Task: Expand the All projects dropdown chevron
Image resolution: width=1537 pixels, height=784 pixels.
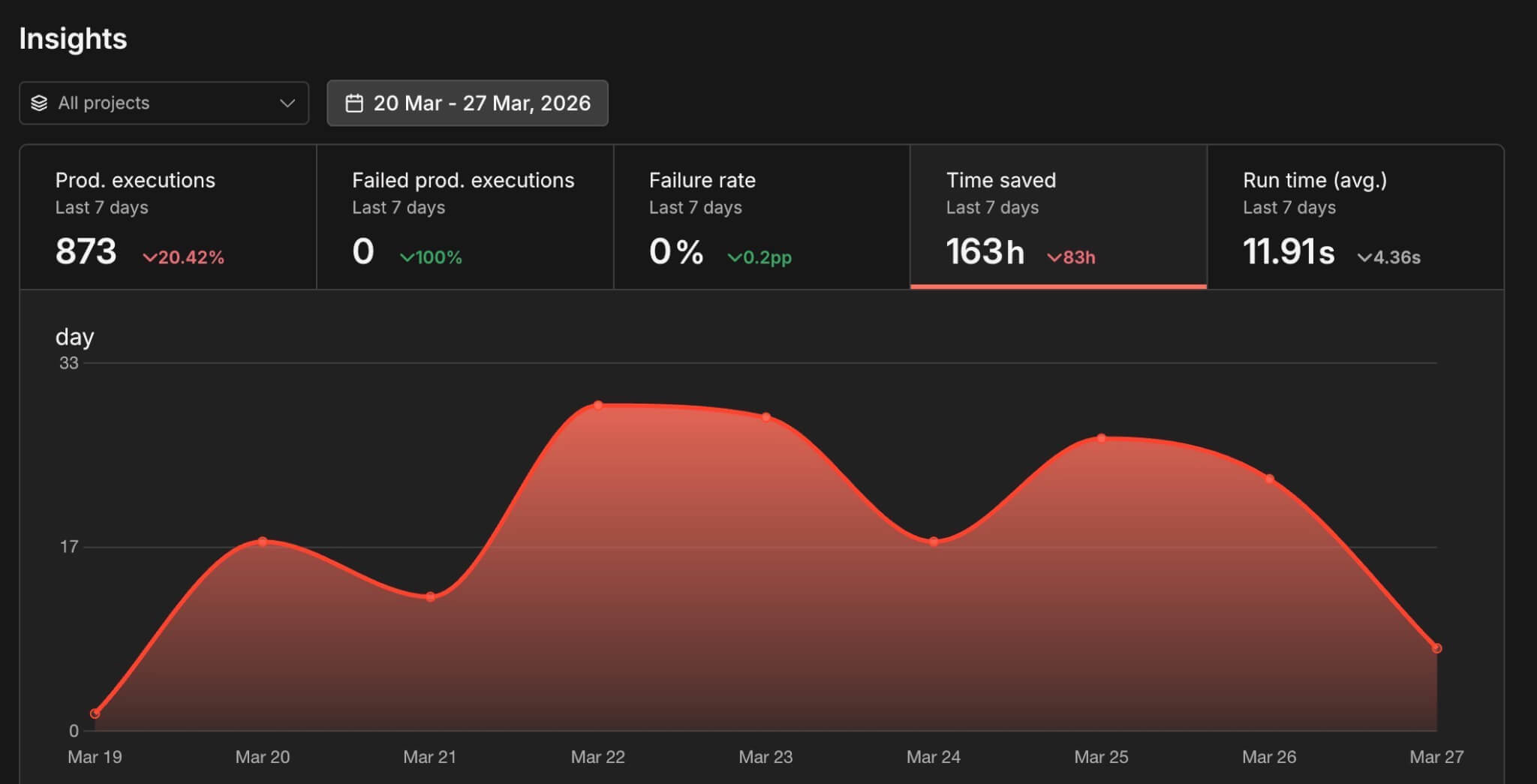Action: (x=287, y=104)
